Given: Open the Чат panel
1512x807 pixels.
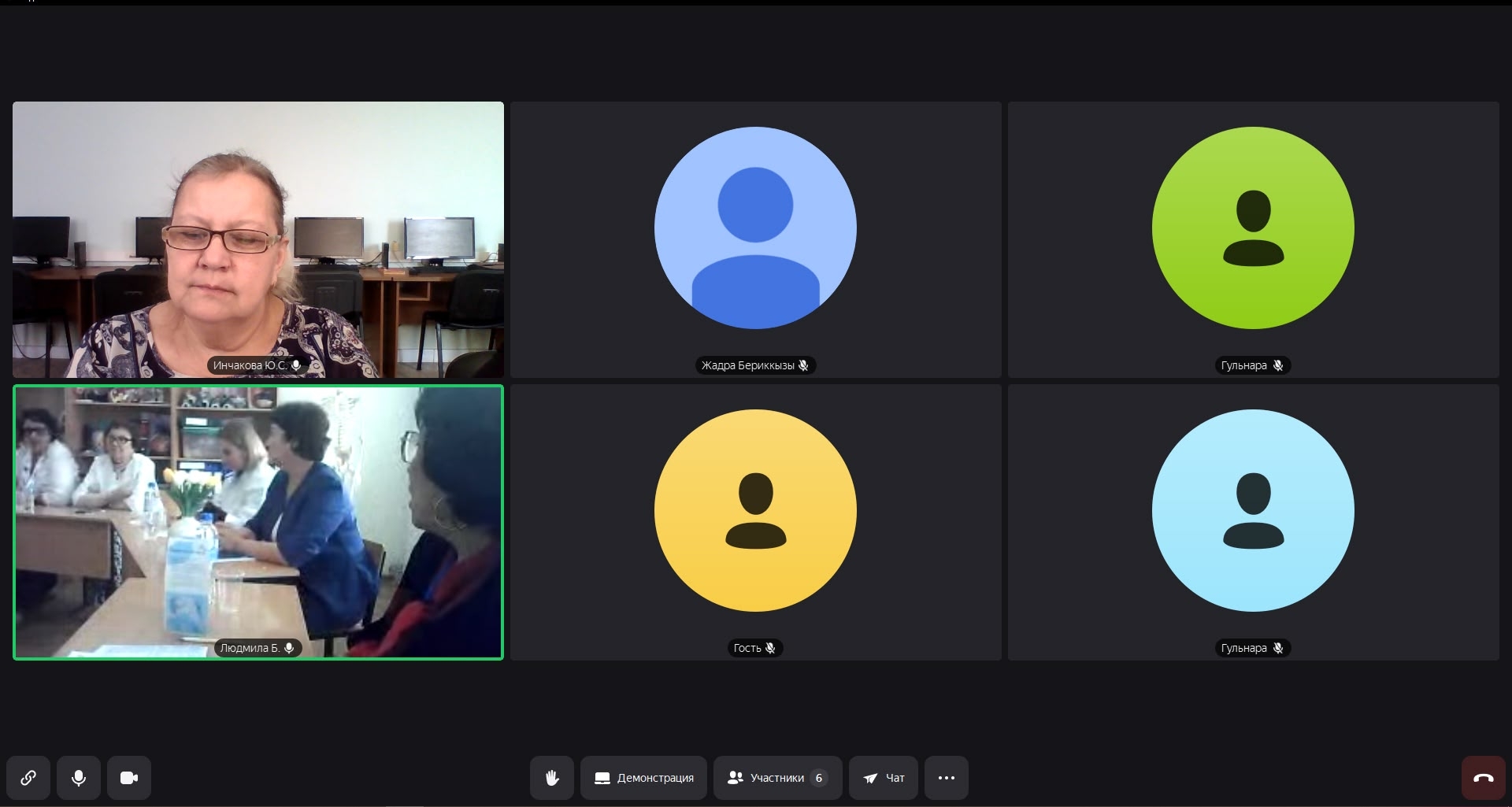Looking at the screenshot, I should pyautogui.click(x=883, y=778).
